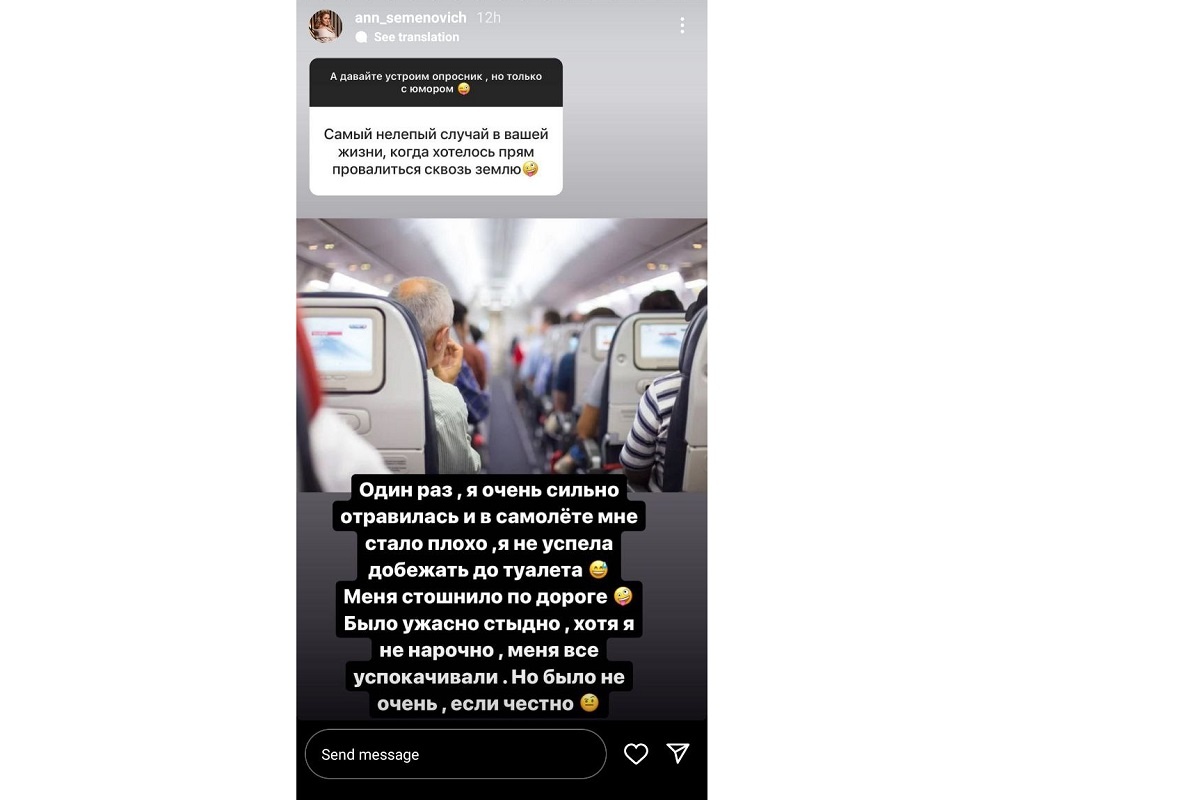Click the speech bubble translation icon
1200x800 pixels.
(361, 37)
